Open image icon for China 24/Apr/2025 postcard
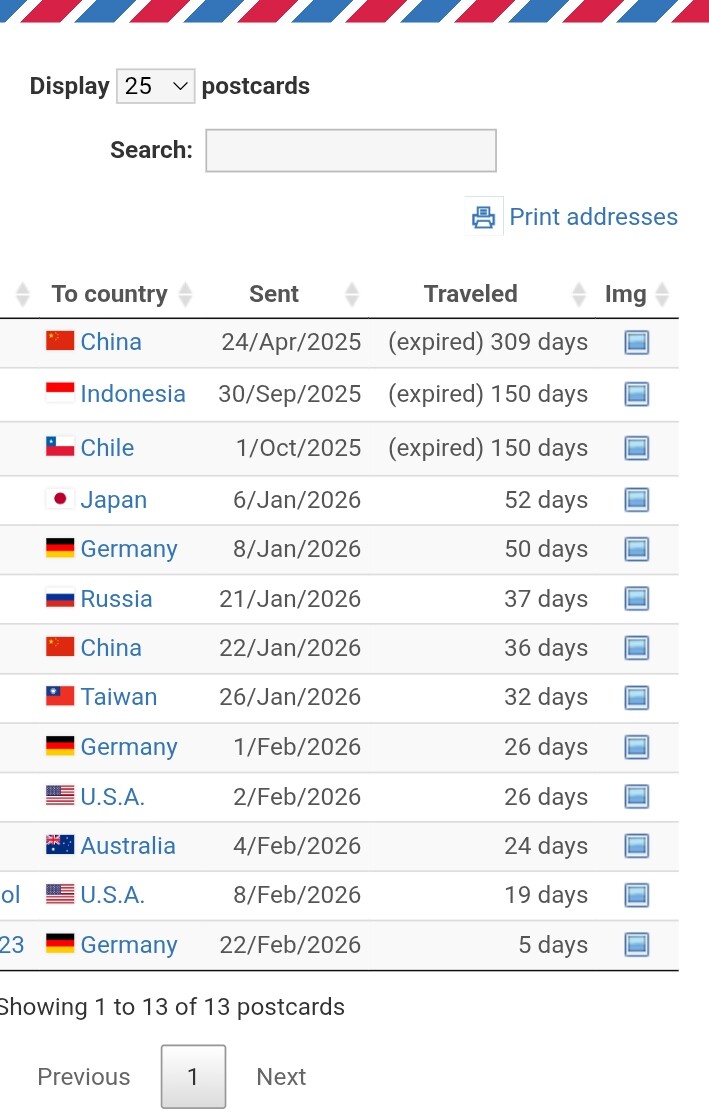Screen dimensions: 709x1113 click(637, 343)
